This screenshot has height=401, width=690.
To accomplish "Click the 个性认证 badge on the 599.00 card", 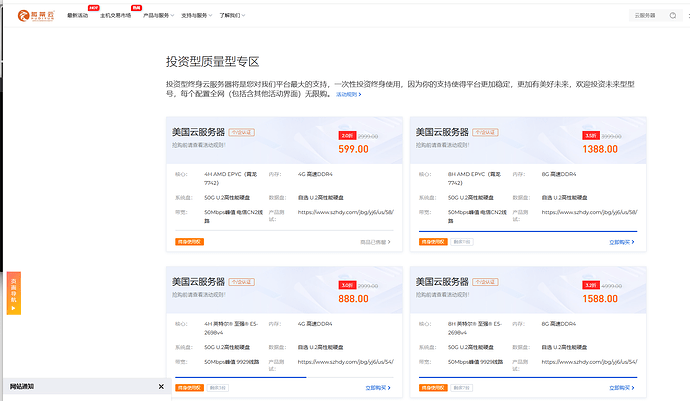I will pyautogui.click(x=242, y=132).
